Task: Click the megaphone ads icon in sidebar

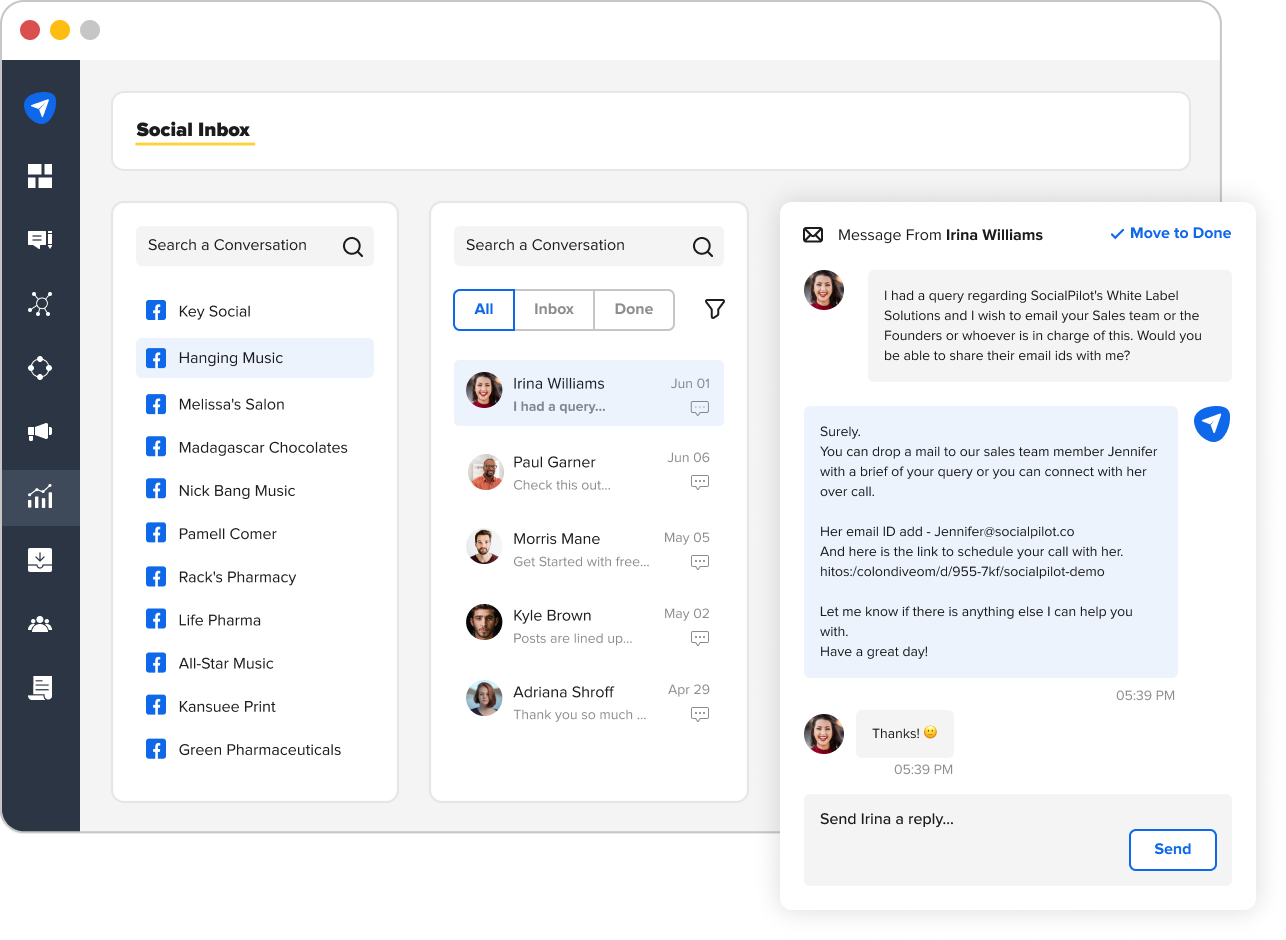Action: [x=40, y=432]
